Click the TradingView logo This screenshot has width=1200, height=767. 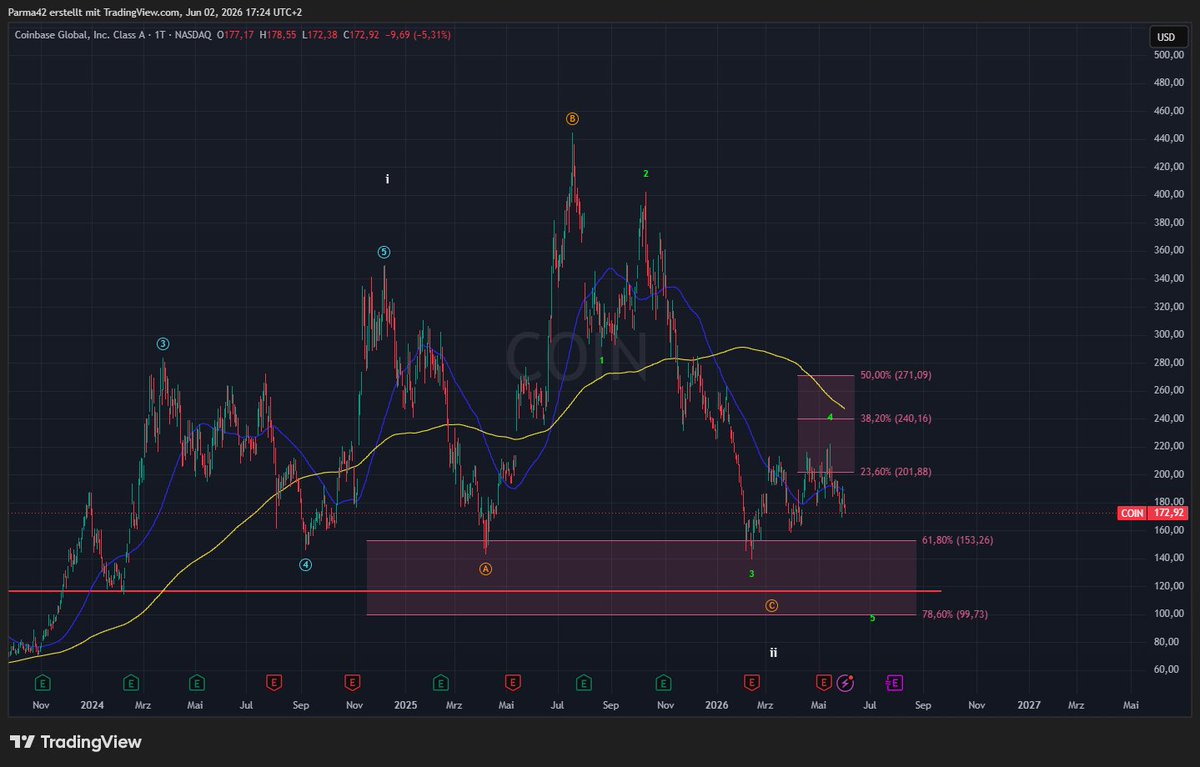(76, 742)
